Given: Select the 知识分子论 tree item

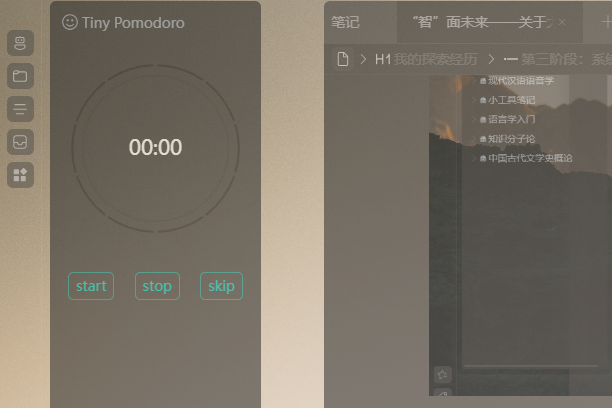Looking at the screenshot, I should coord(511,139).
